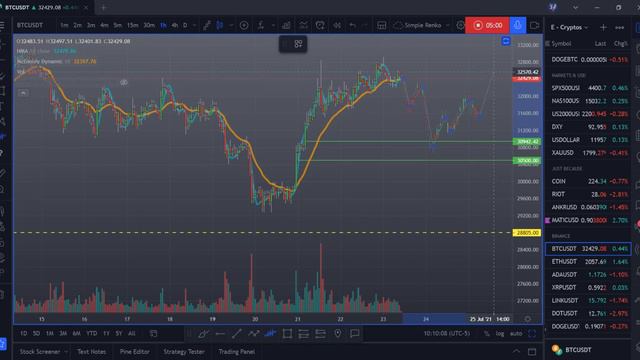
Task: Click the green 30942.42 price line label
Action: pyautogui.click(x=527, y=142)
